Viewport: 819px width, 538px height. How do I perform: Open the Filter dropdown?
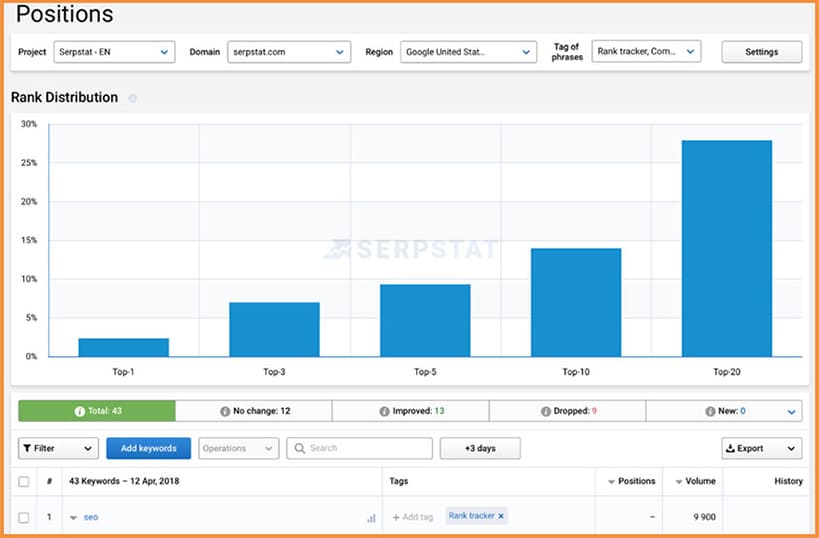click(58, 448)
